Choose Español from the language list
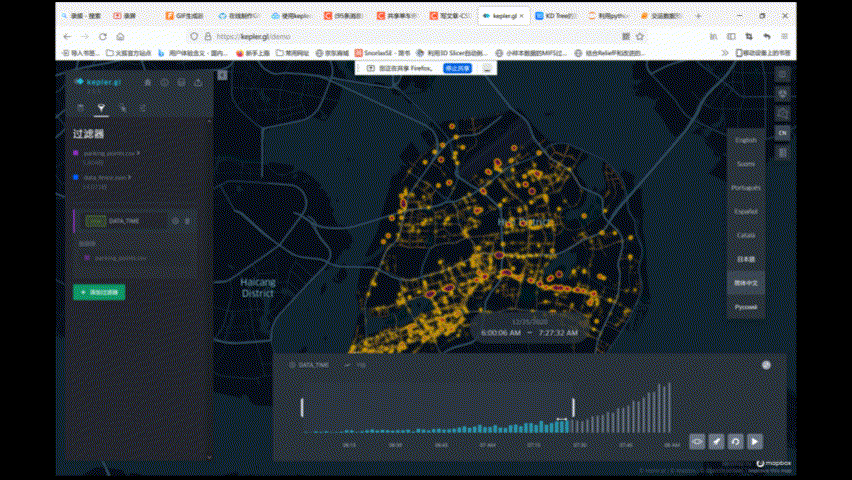Screen dimensions: 852x480 746,211
